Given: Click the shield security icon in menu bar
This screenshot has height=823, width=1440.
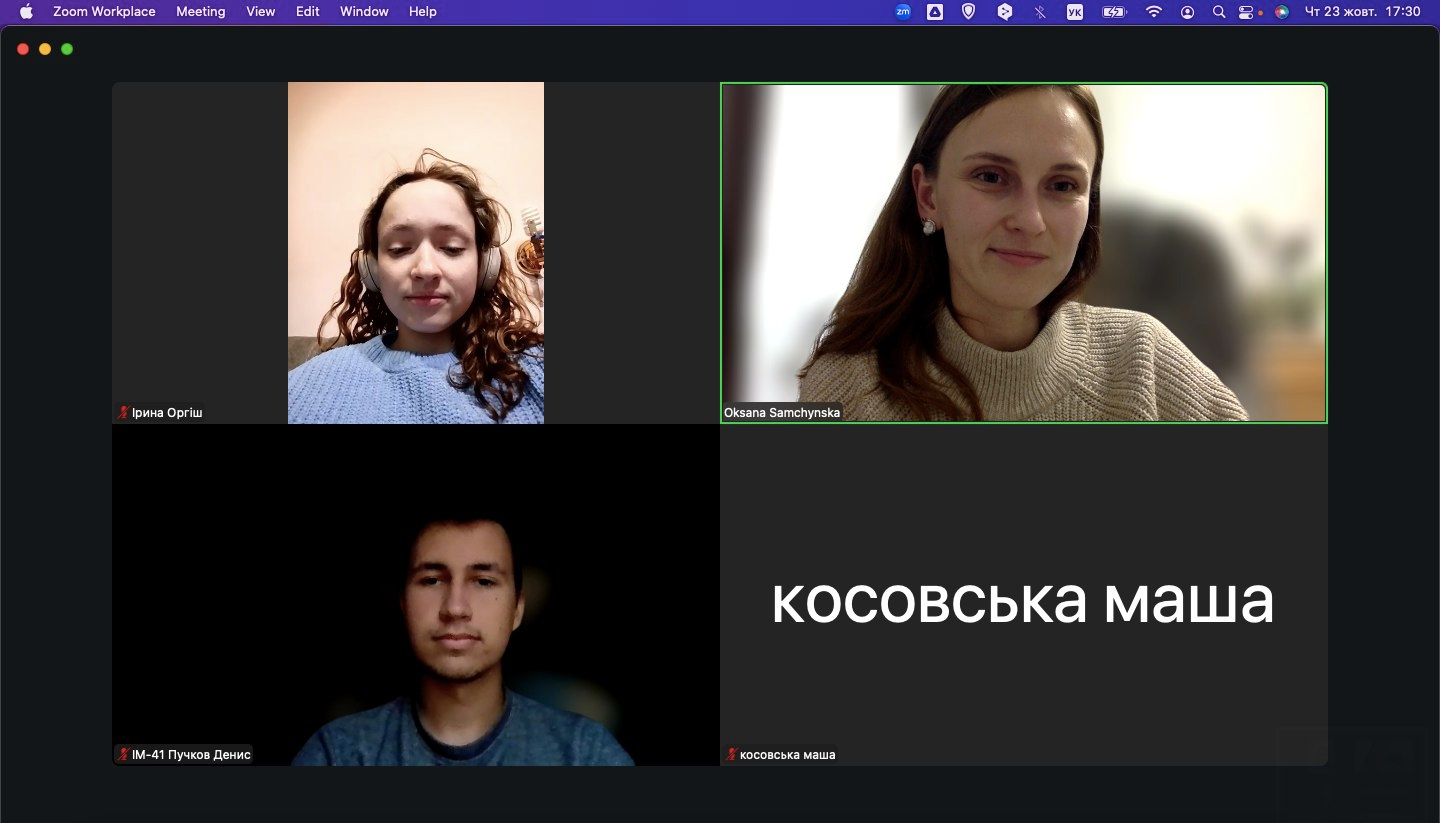Looking at the screenshot, I should point(968,12).
